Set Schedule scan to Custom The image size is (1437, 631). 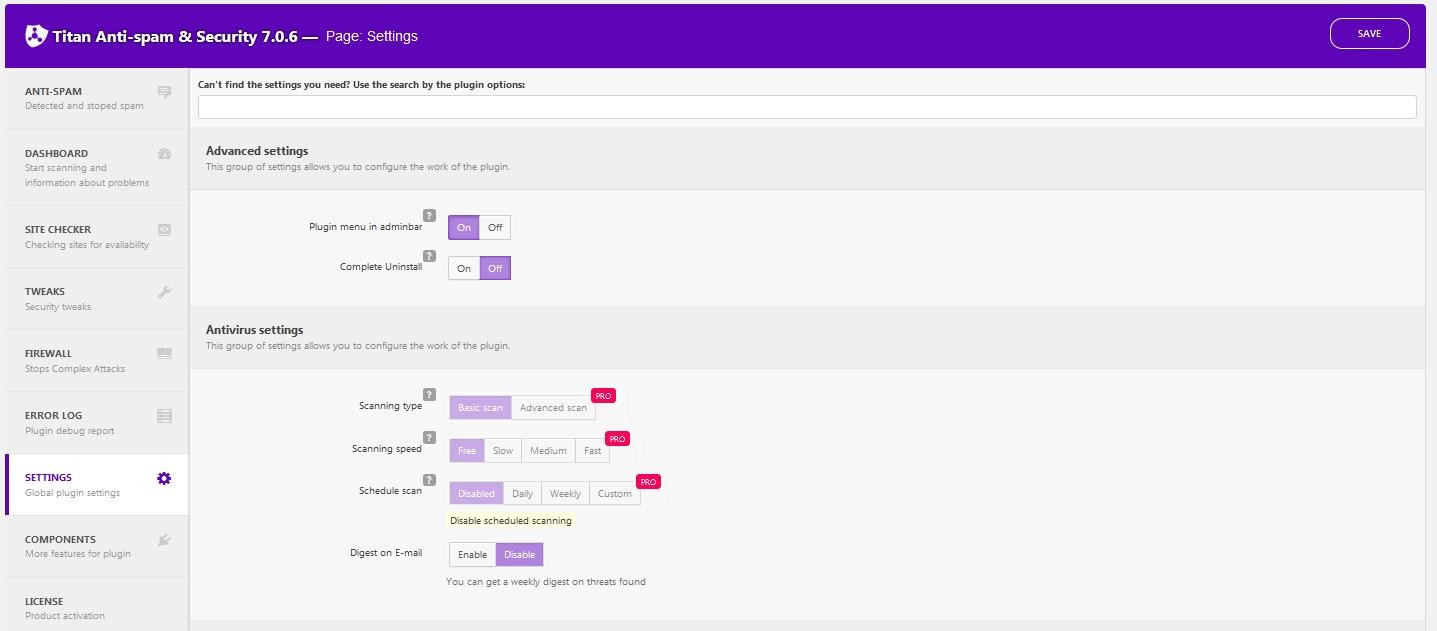(615, 494)
